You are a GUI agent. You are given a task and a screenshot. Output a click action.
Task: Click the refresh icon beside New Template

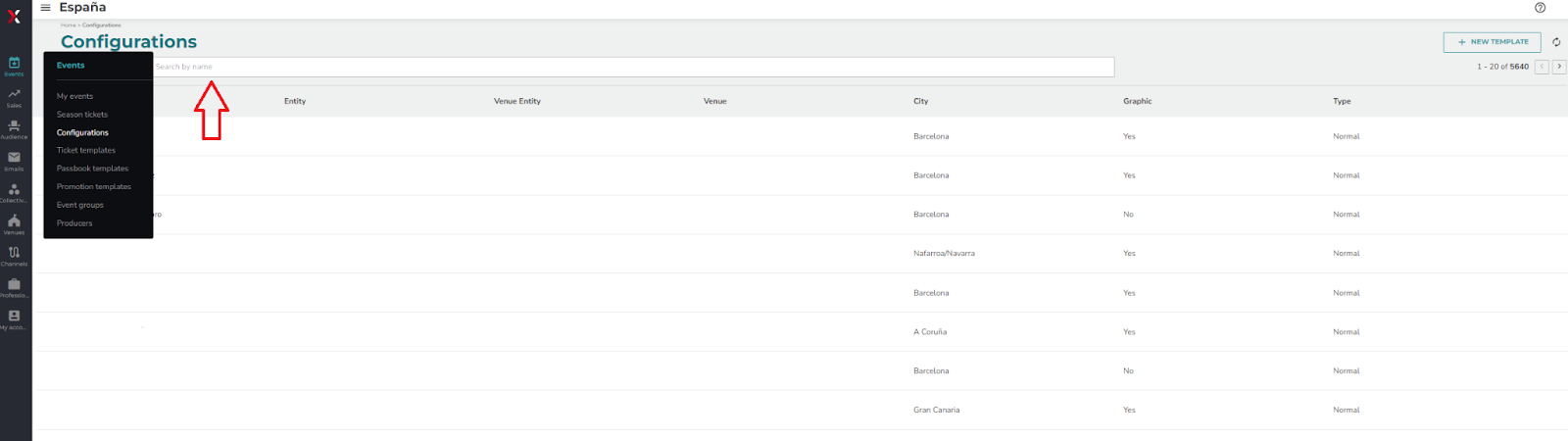click(1556, 42)
